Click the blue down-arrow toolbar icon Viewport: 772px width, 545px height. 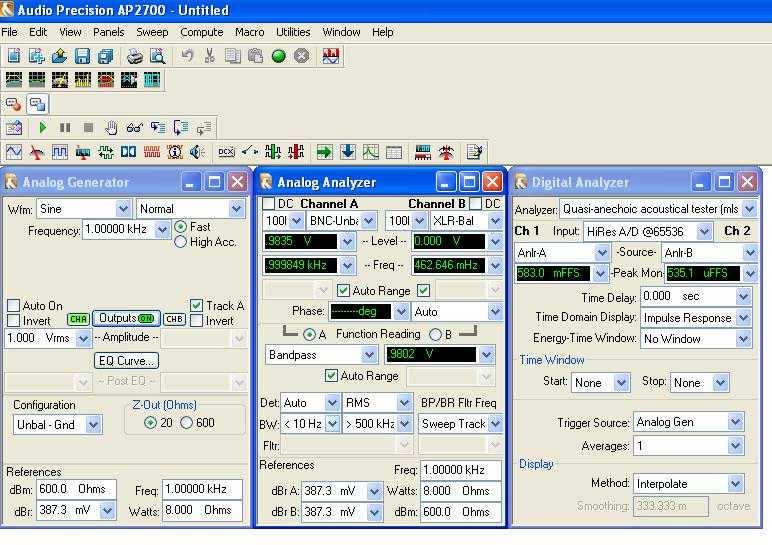(x=348, y=152)
